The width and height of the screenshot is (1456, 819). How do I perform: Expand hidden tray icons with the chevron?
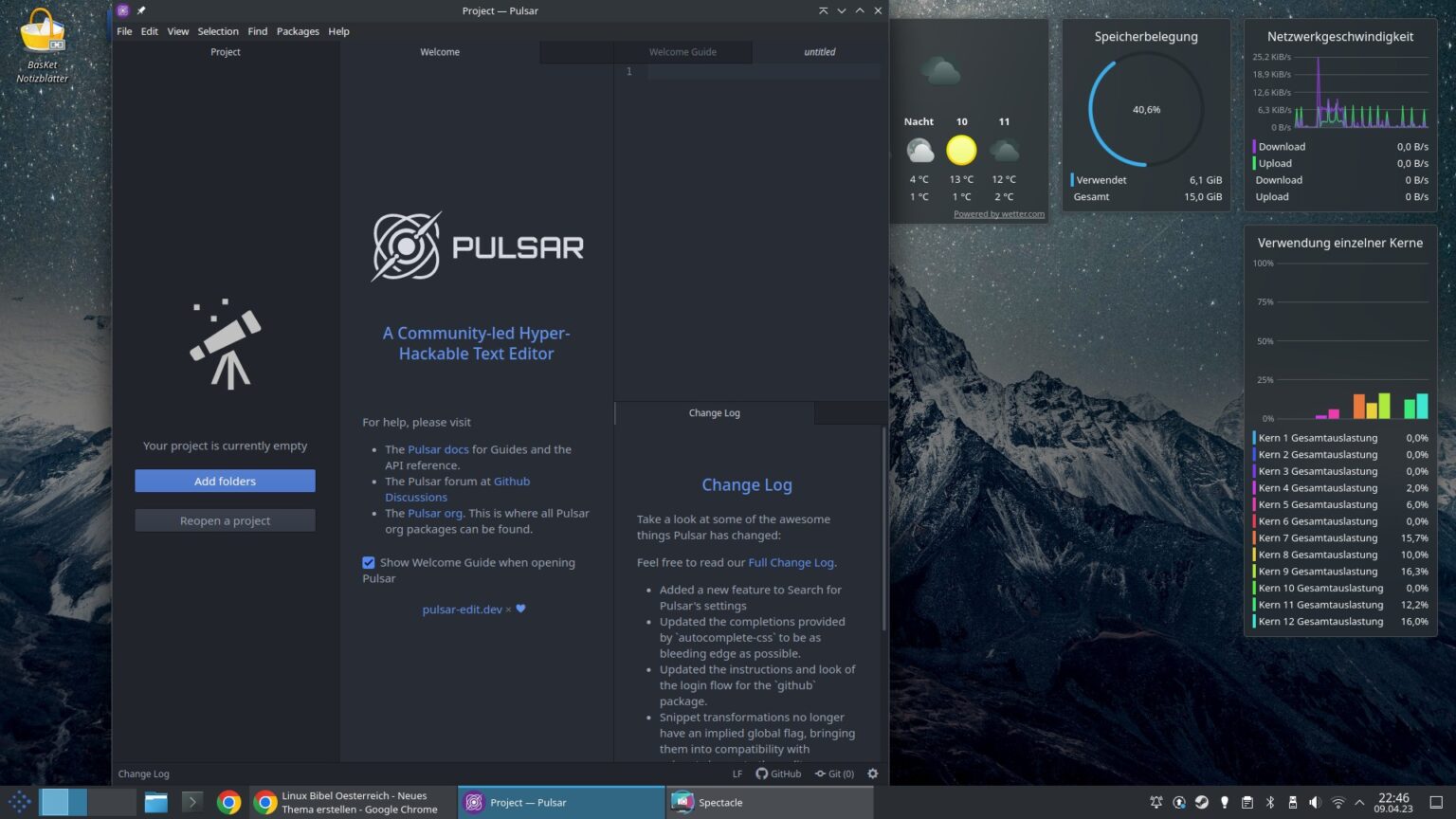(1359, 802)
